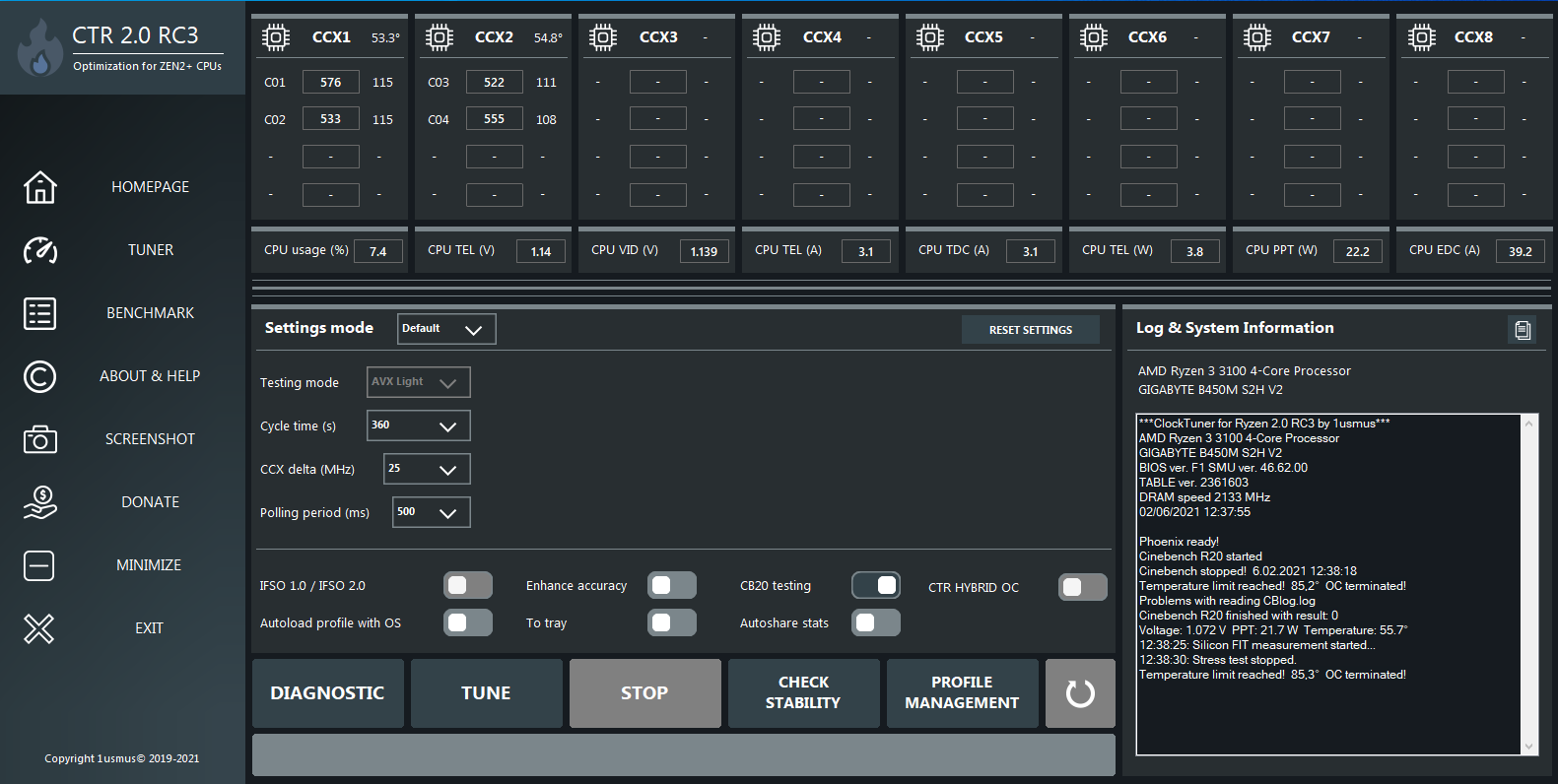The height and width of the screenshot is (784, 1558).
Task: Click the CPU PPT value 22.2
Action: tap(1358, 251)
